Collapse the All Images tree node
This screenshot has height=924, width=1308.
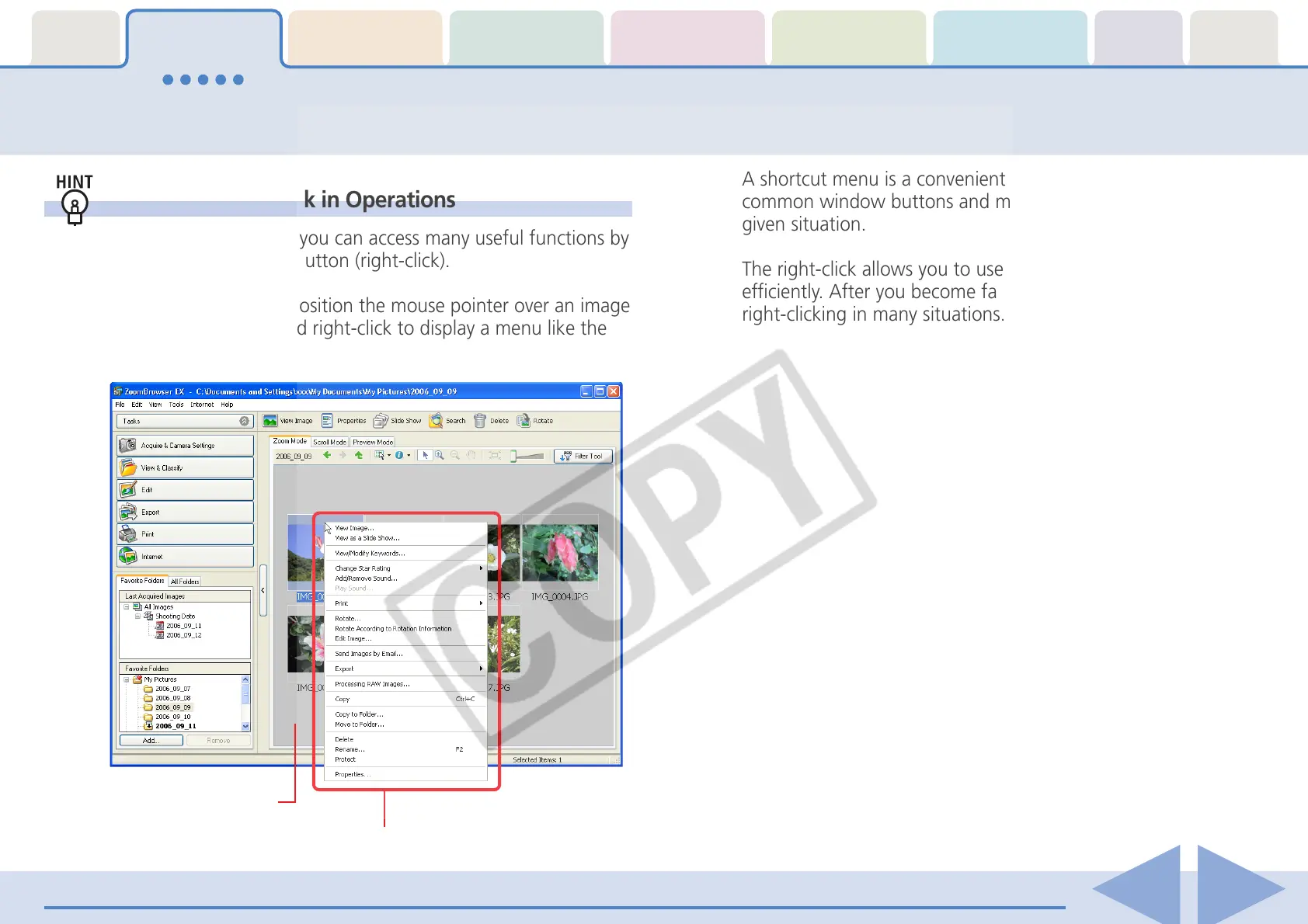pos(127,607)
